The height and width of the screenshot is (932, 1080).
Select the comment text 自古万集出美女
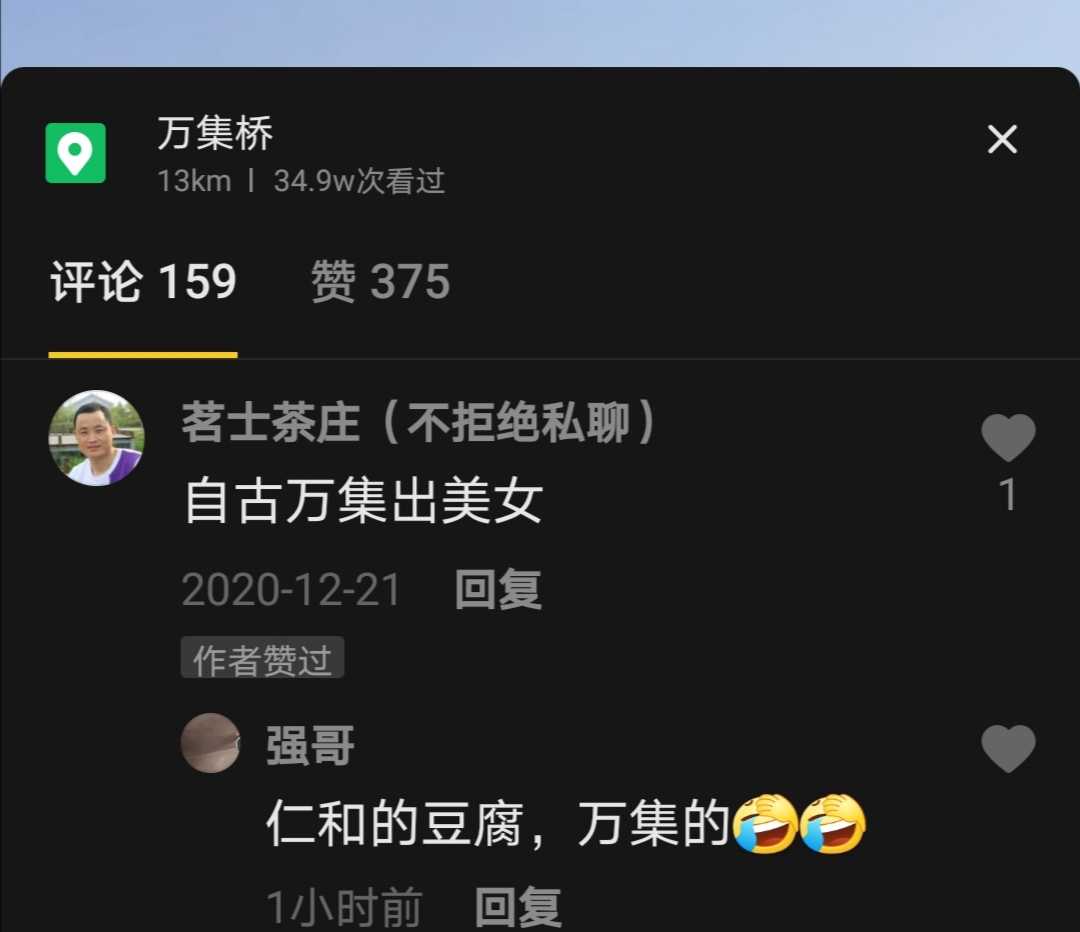(364, 501)
